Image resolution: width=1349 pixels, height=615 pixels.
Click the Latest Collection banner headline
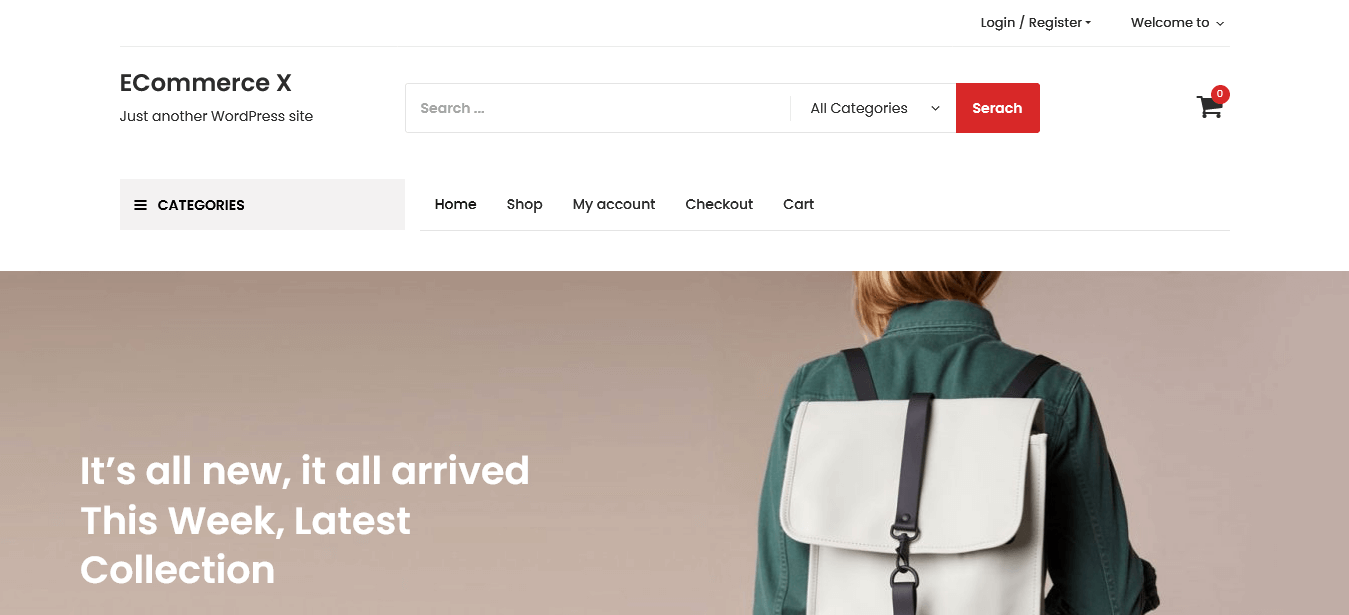tap(305, 520)
